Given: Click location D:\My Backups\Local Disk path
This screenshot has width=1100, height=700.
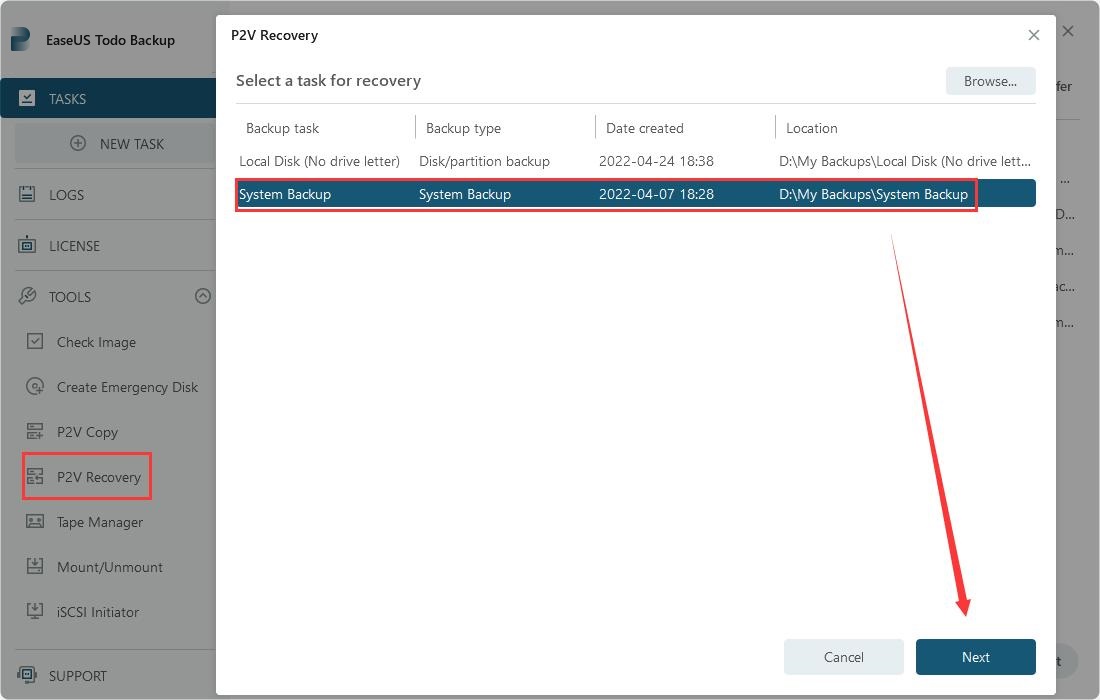Looking at the screenshot, I should pyautogui.click(x=905, y=161).
